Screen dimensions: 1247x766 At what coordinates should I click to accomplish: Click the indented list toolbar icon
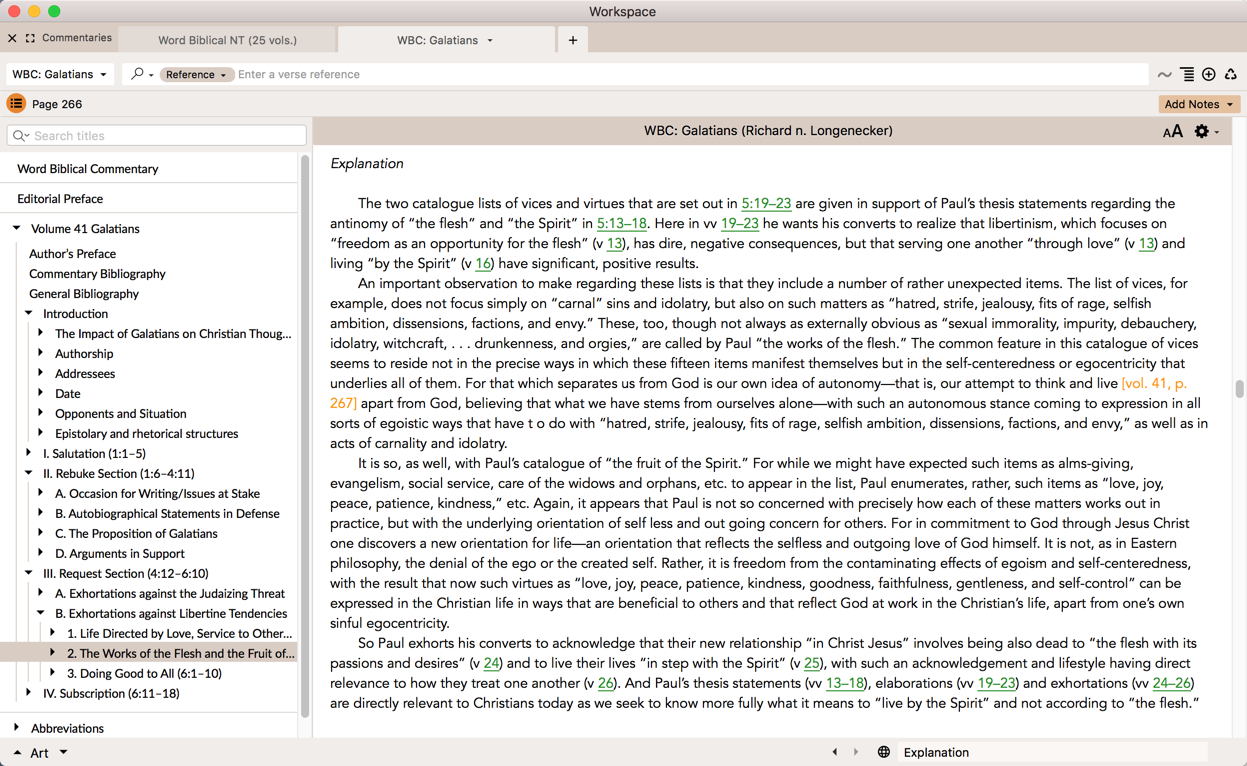(x=1187, y=74)
